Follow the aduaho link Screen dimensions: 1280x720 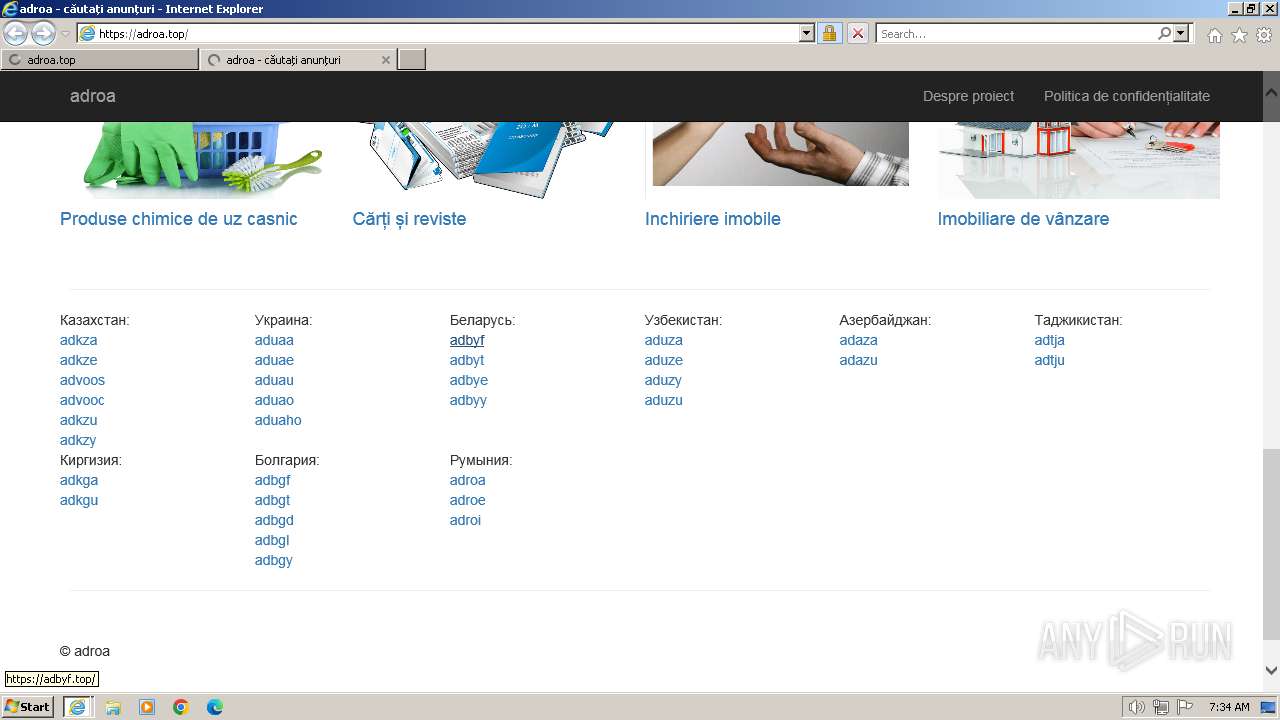coord(278,420)
